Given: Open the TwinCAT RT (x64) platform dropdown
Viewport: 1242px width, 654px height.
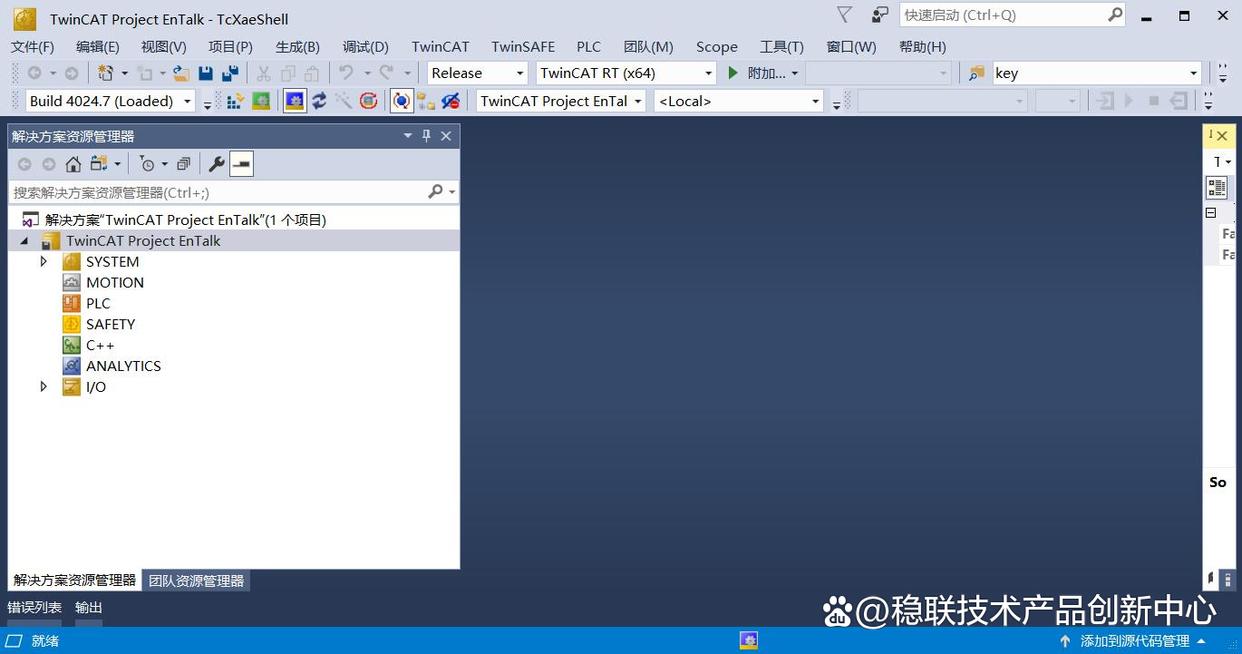Looking at the screenshot, I should tap(708, 73).
